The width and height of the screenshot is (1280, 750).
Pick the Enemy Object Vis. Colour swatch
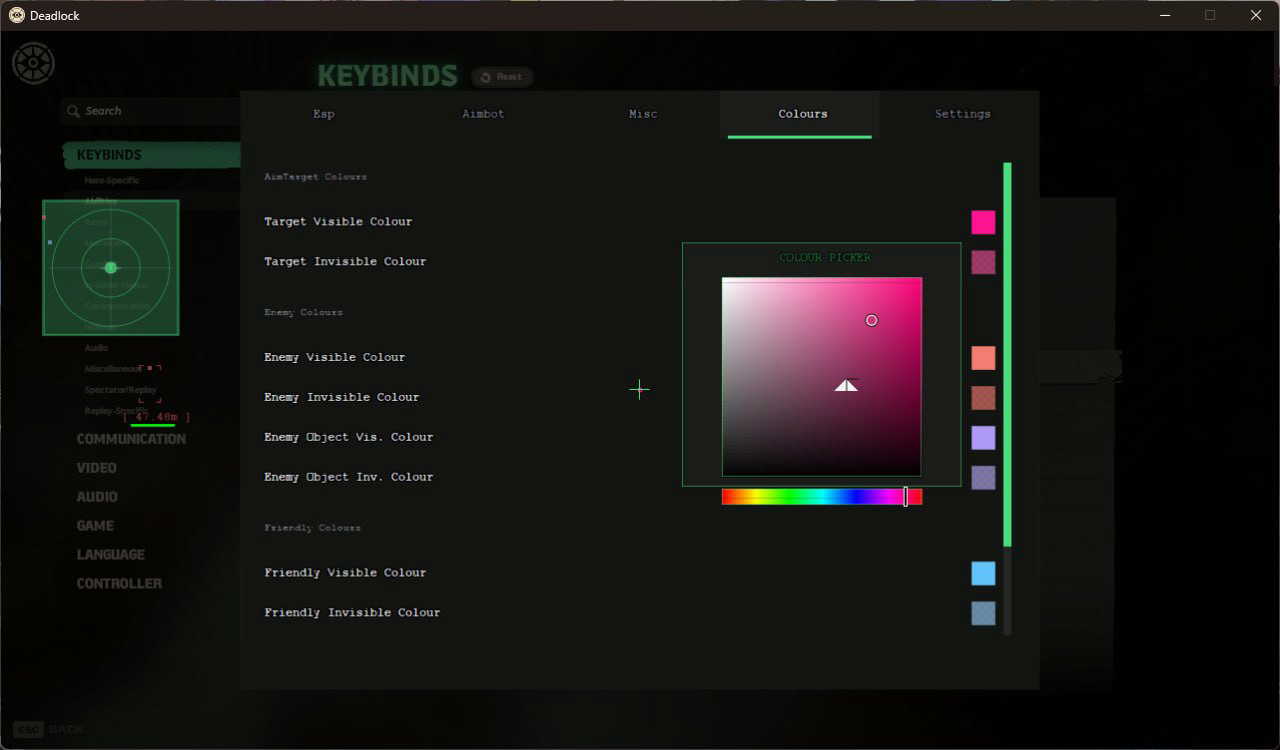(x=983, y=438)
